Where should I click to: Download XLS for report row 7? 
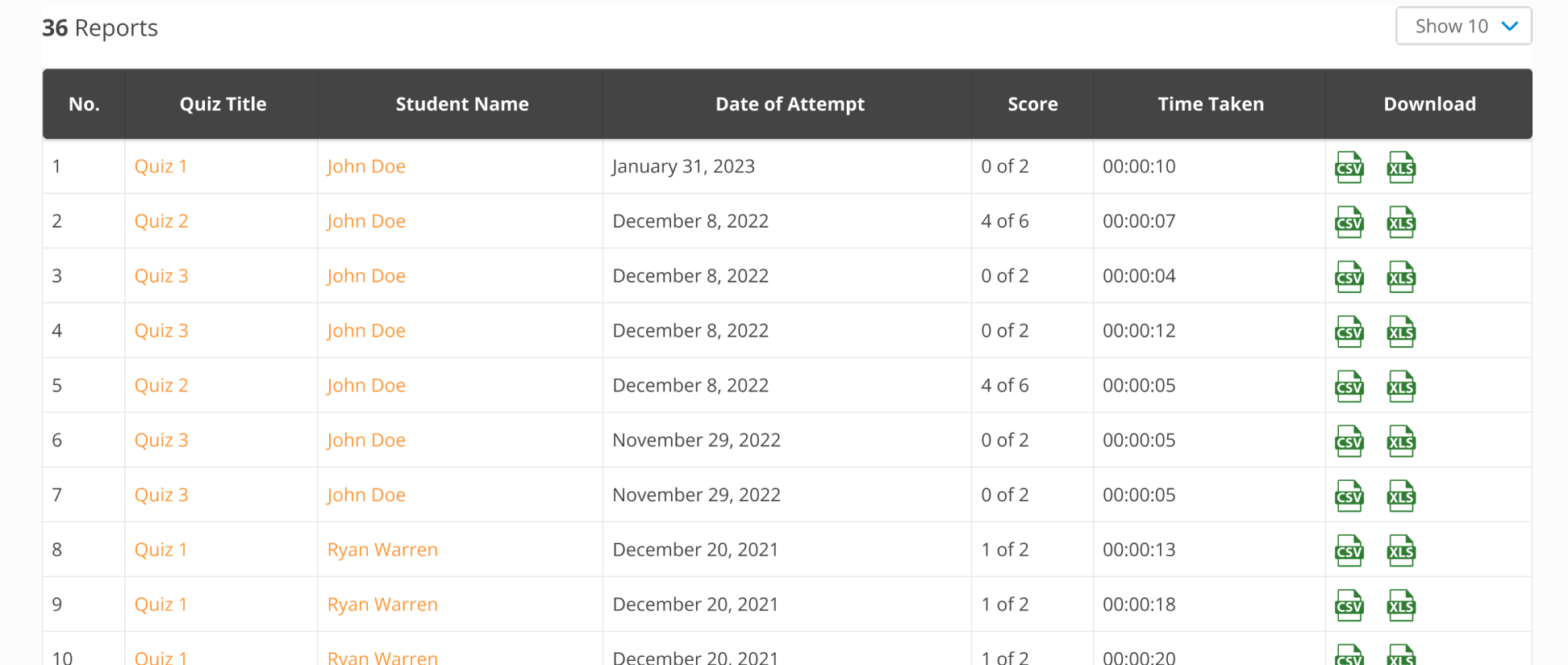pos(1401,496)
